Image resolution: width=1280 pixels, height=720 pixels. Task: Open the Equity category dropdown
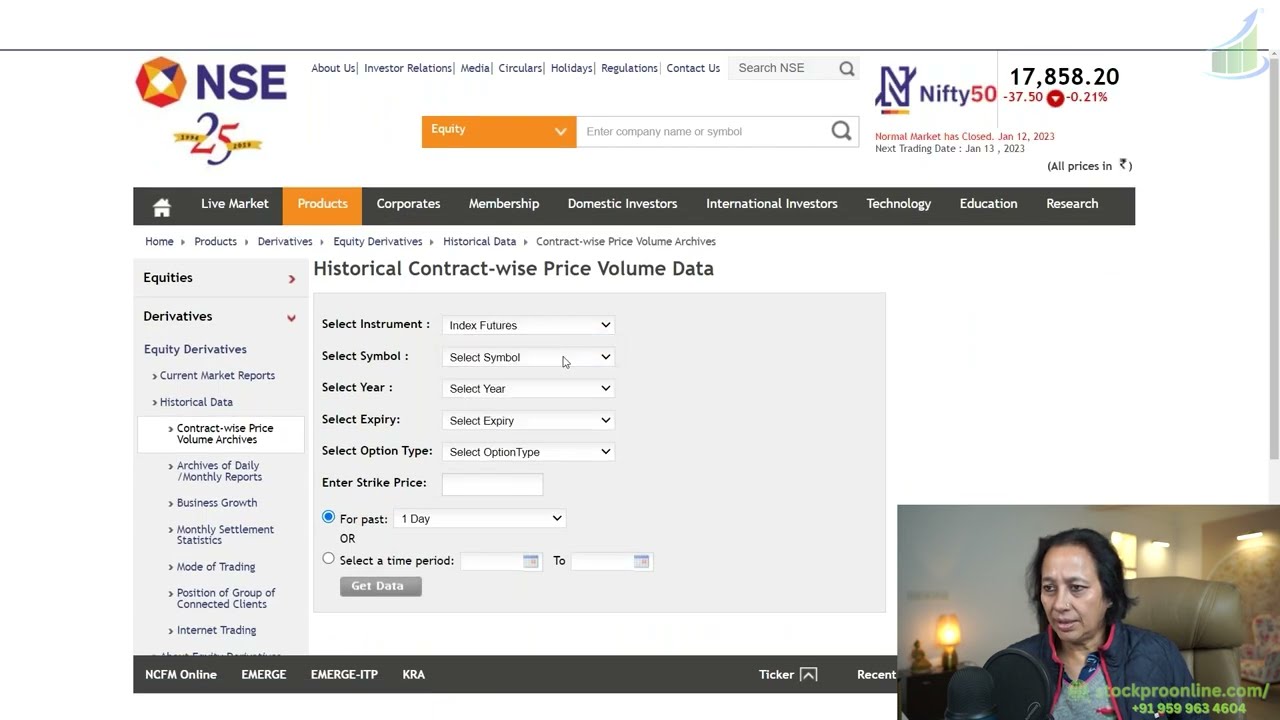coord(499,131)
